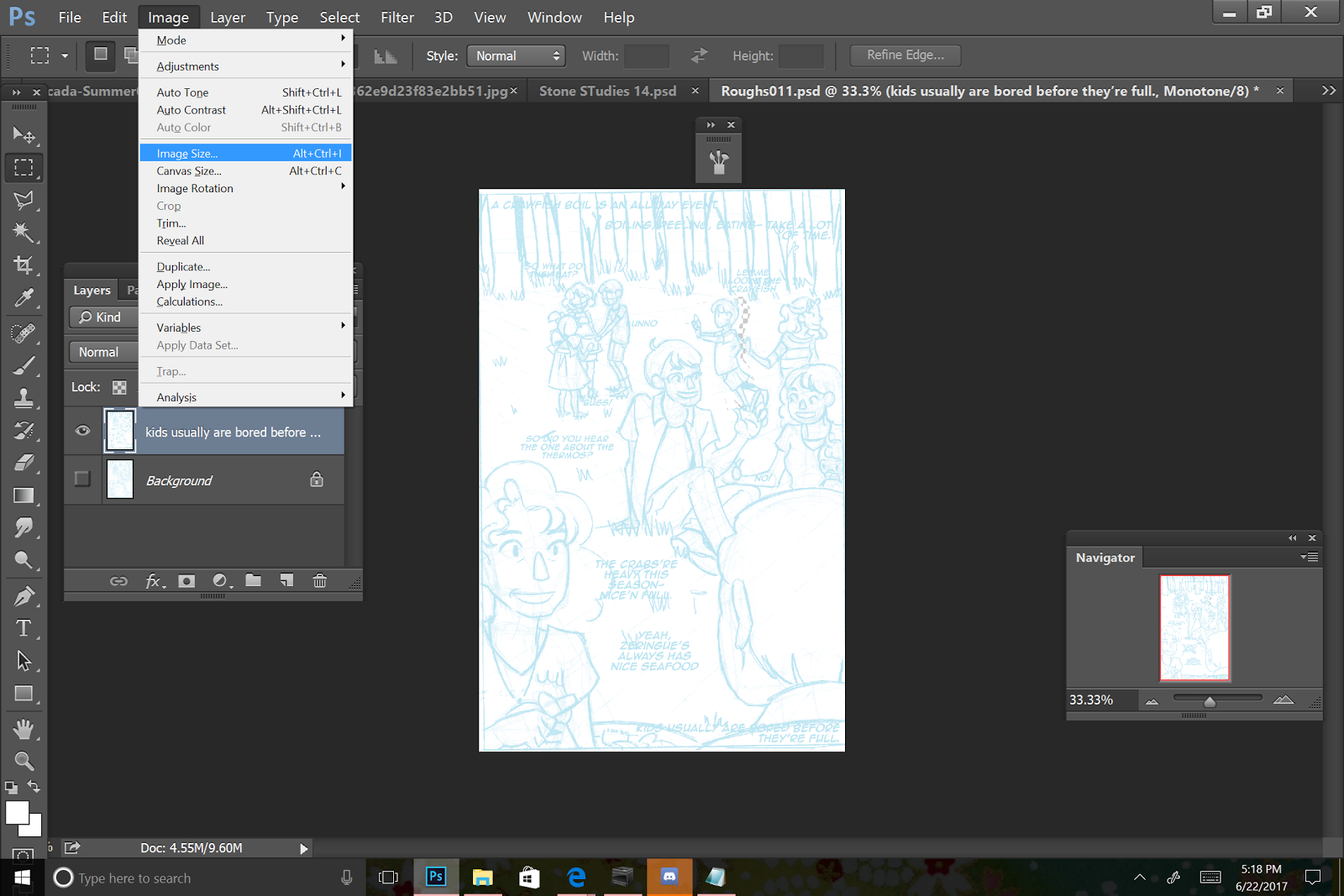
Task: Choose Image Size from the Image menu
Action: (246, 153)
